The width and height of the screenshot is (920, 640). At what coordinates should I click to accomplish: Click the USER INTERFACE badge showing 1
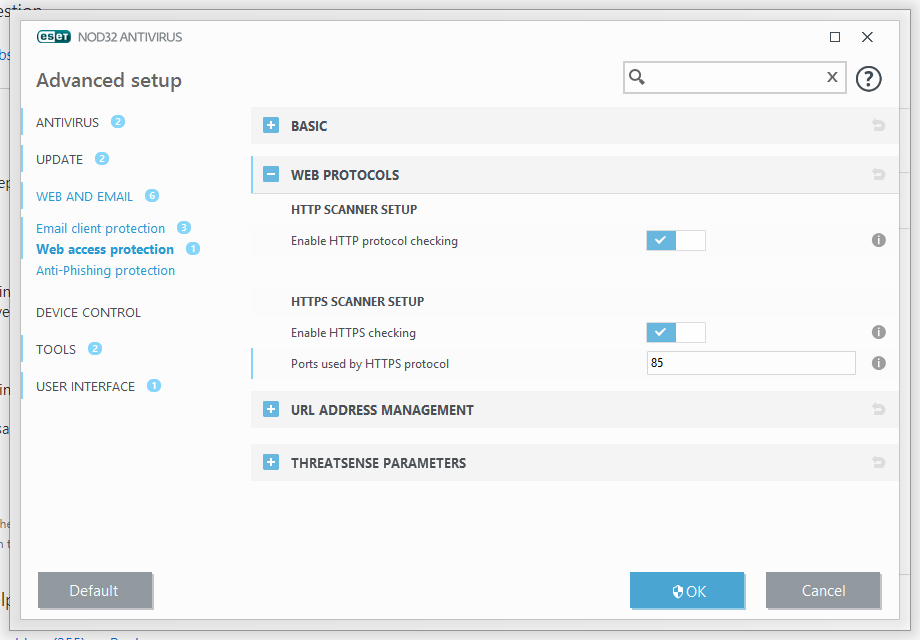point(154,385)
